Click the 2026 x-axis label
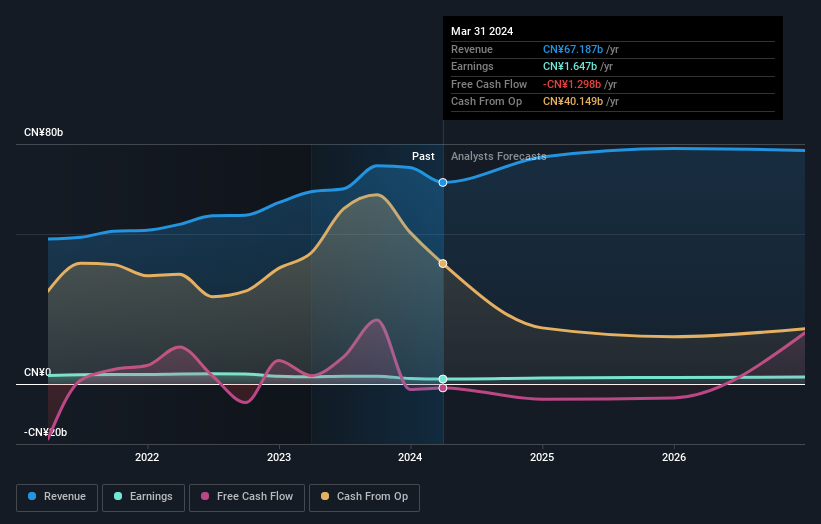This screenshot has height=524, width=821. pyautogui.click(x=674, y=457)
